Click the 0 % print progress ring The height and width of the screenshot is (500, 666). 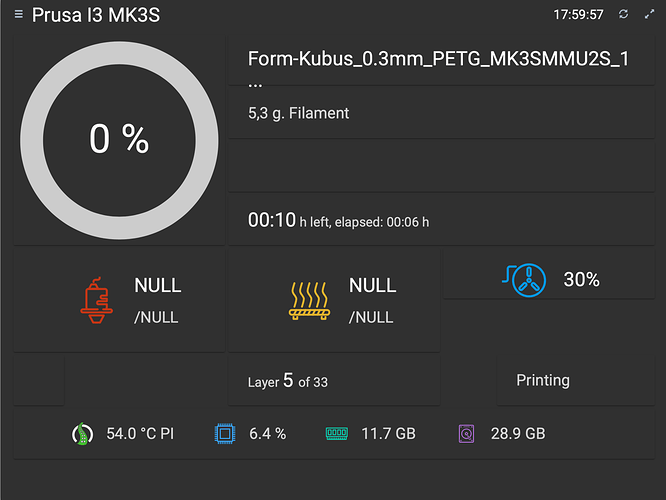tap(118, 140)
